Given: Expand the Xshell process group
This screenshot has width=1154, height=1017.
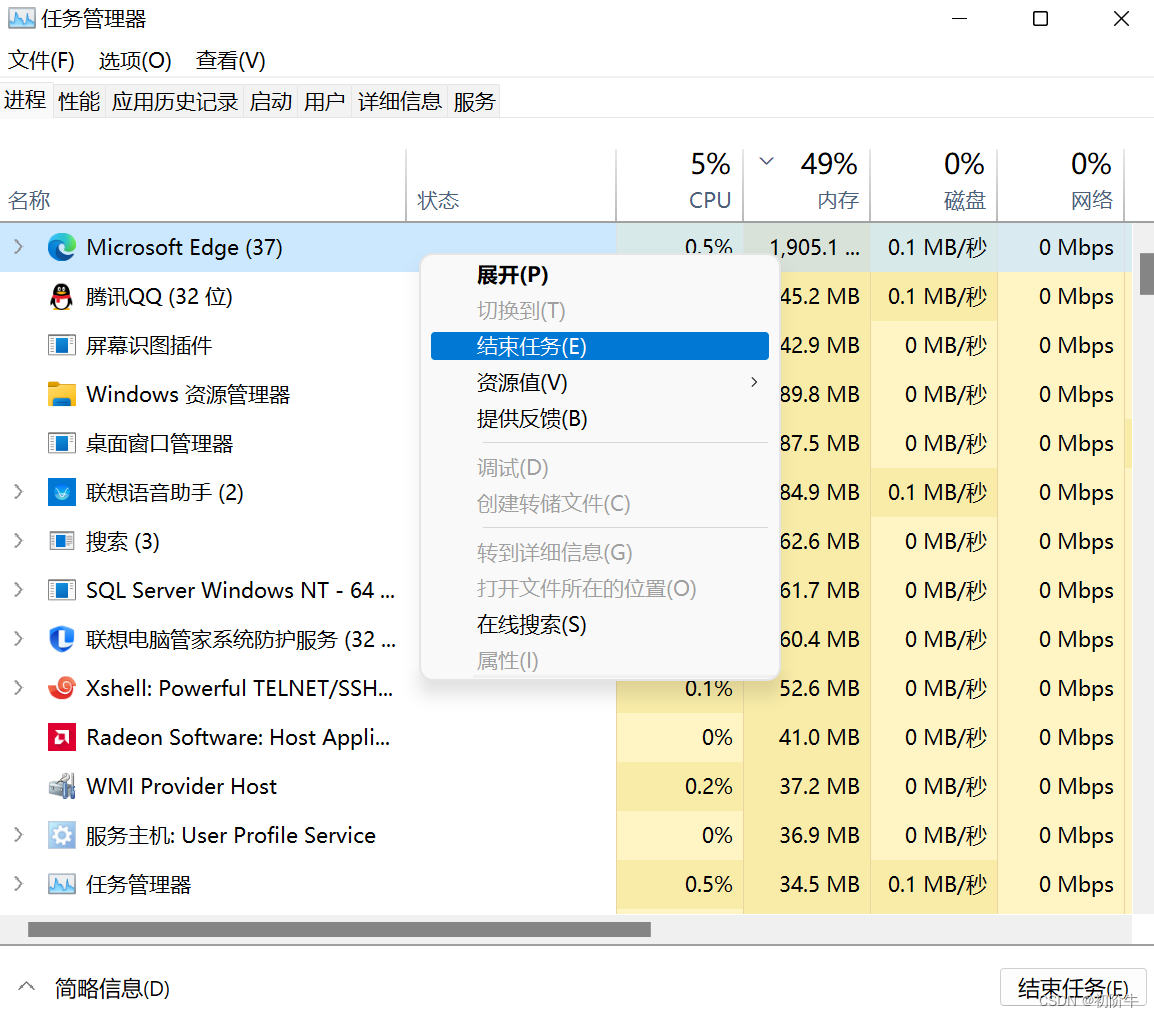Looking at the screenshot, I should click(19, 688).
